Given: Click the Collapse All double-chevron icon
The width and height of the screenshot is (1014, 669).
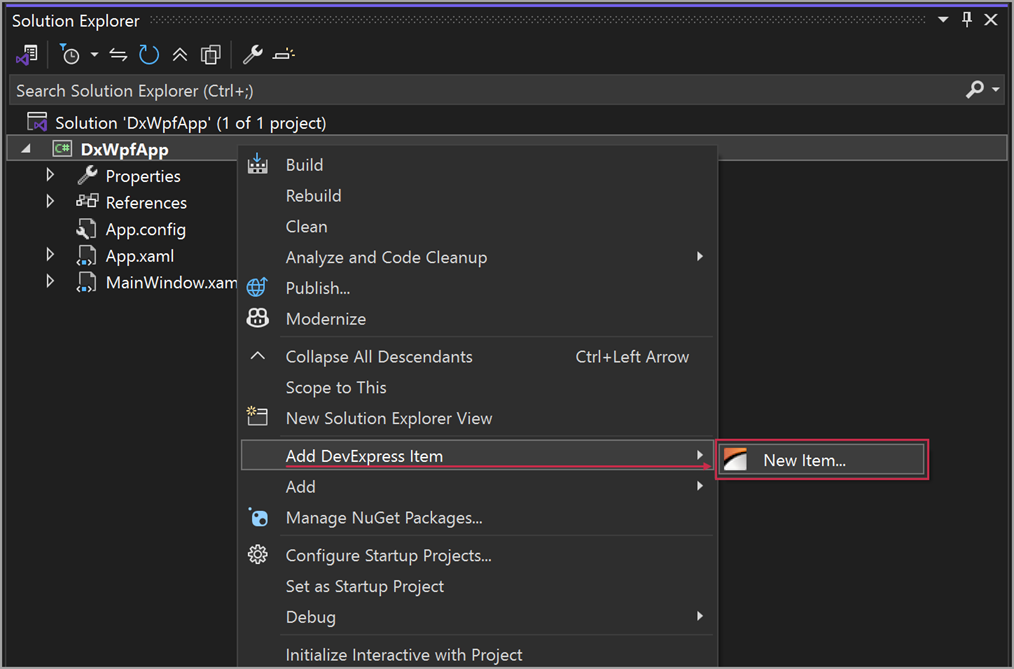Looking at the screenshot, I should coord(180,54).
